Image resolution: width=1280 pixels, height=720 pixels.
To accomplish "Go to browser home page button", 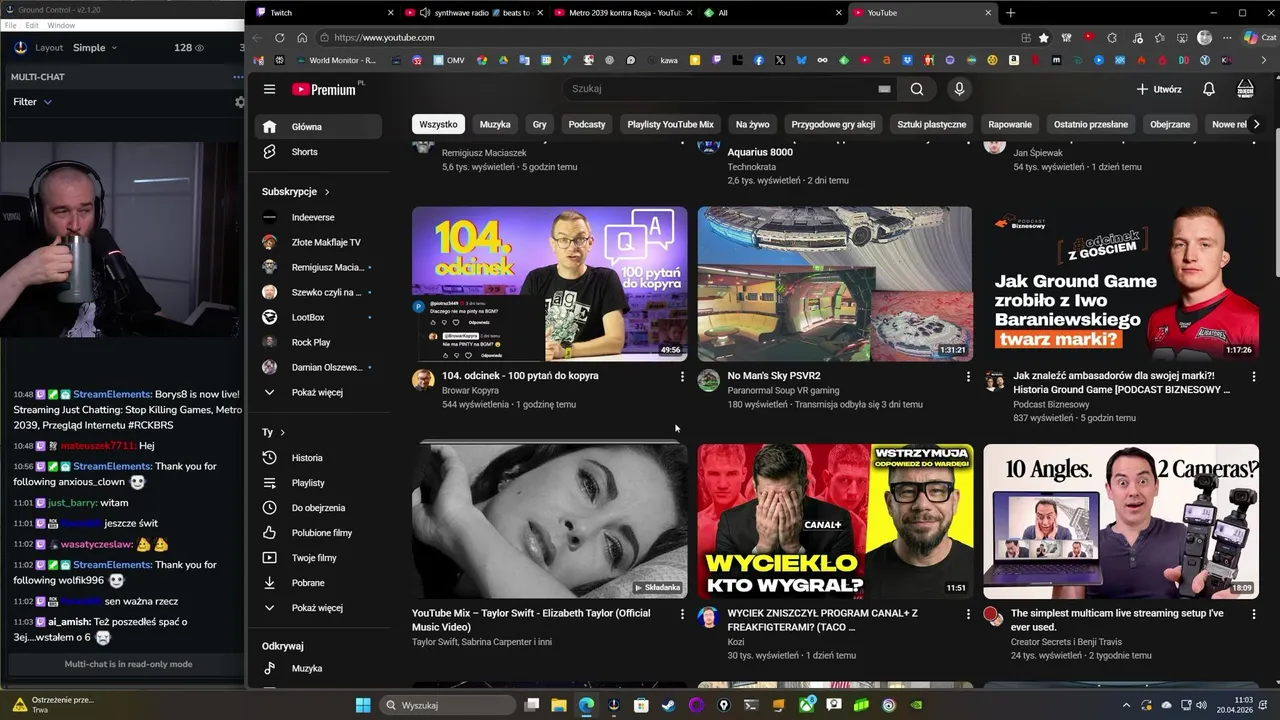I will point(302,38).
